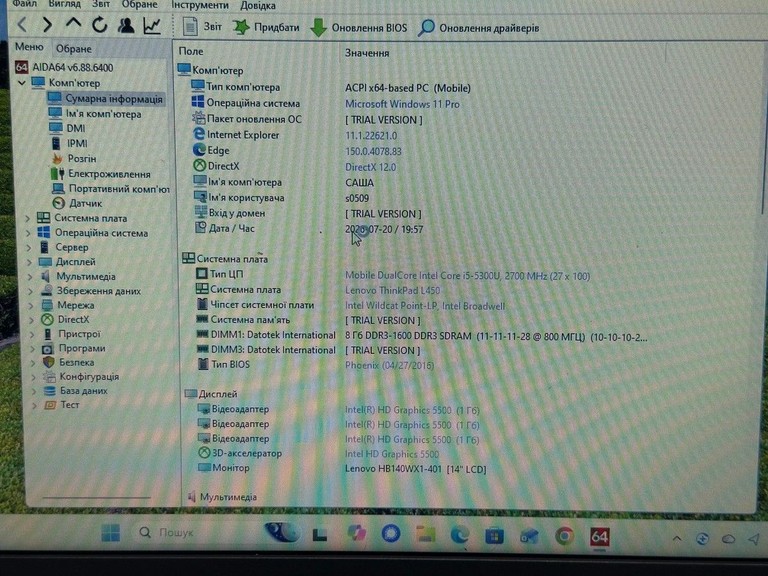This screenshot has height=576, width=768.
Task: Expand the DirectX tree node in sidebar
Action: coord(31,320)
